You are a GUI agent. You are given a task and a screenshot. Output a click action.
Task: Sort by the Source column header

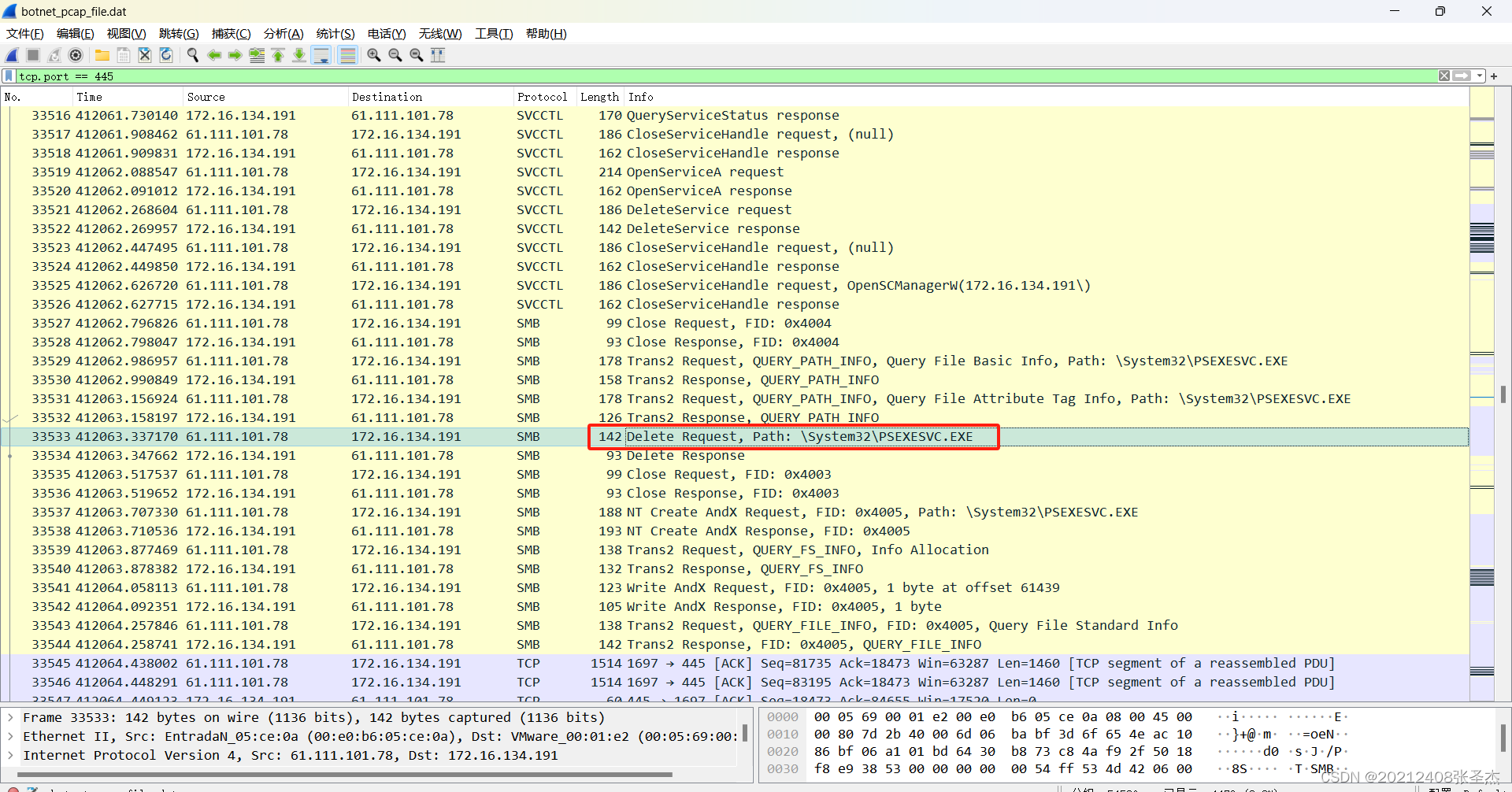[265, 97]
